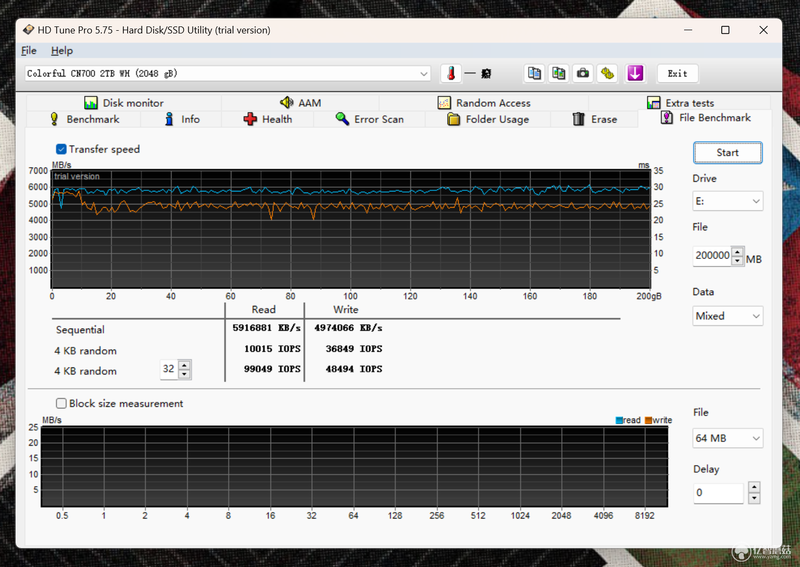Click the Read column header
The width and height of the screenshot is (800, 567).
264,309
